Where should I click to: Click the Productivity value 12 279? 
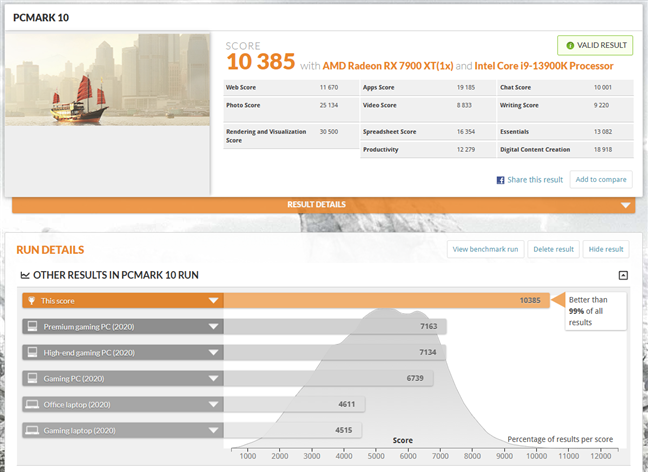tap(466, 150)
